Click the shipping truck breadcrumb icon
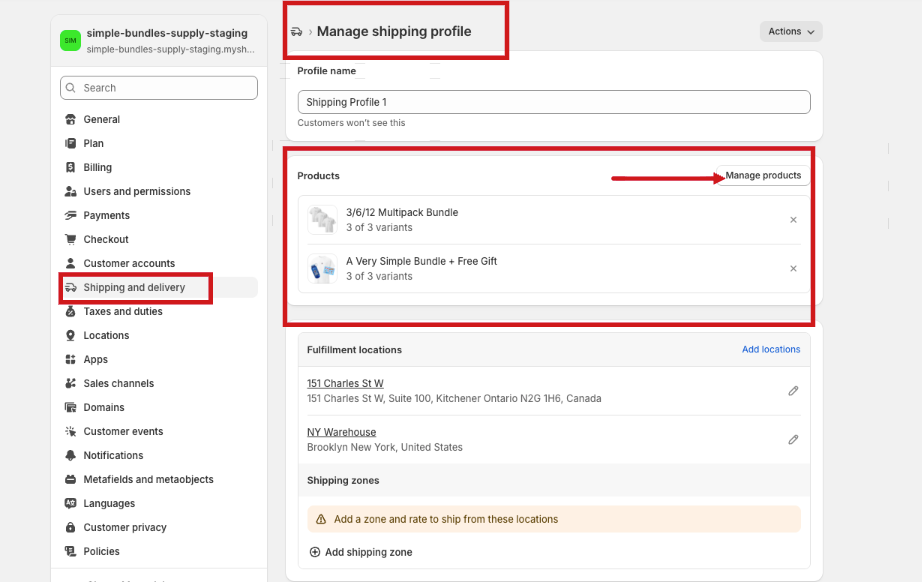The image size is (922, 582). [296, 32]
